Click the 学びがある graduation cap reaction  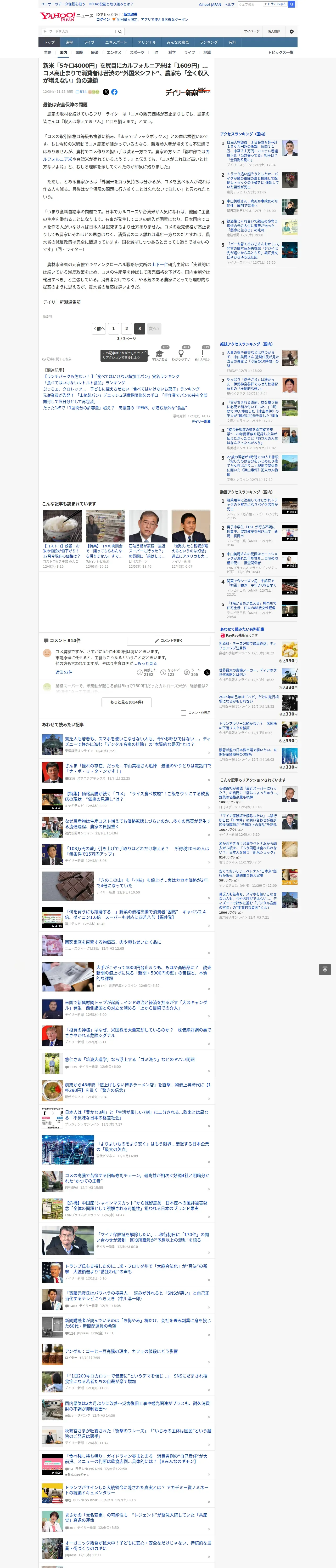click(160, 353)
